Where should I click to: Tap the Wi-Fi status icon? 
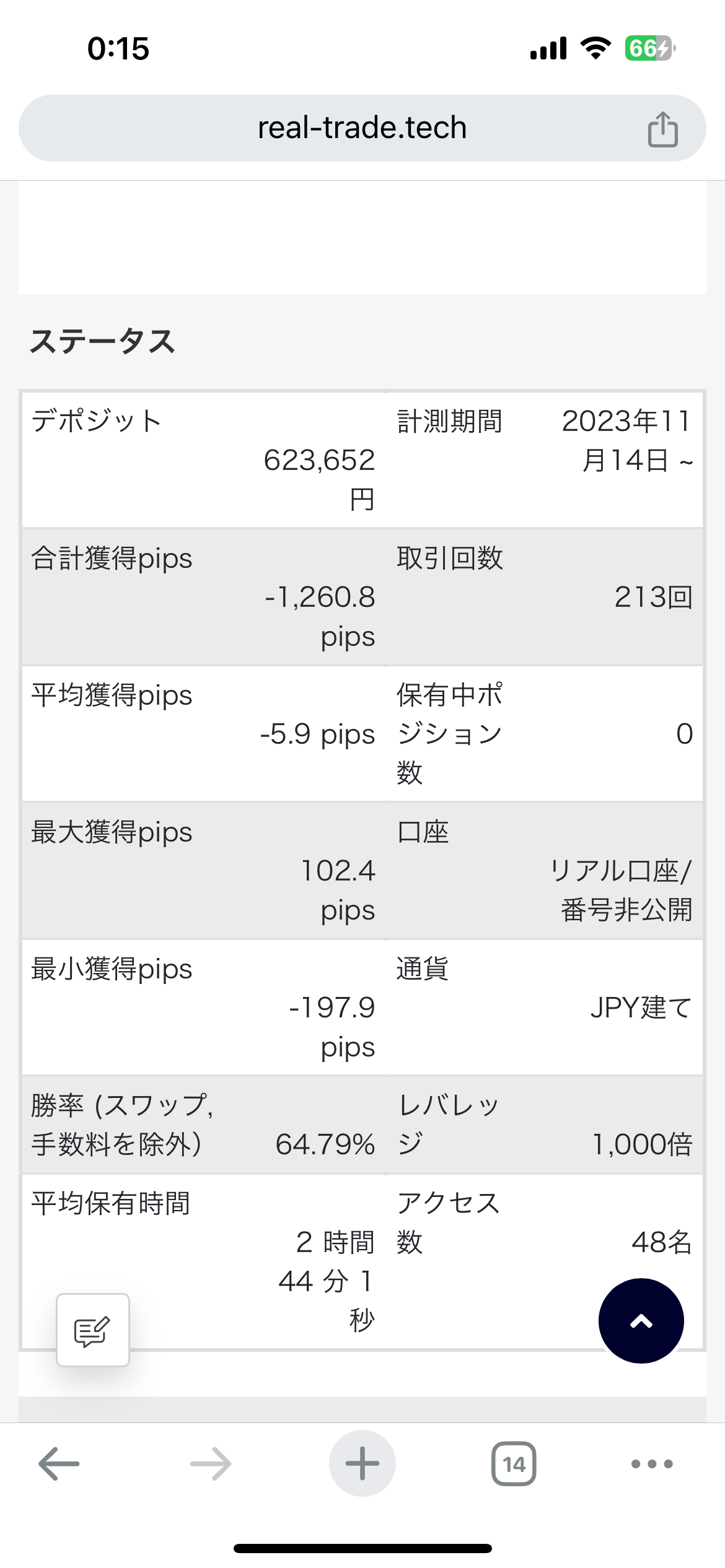595,48
